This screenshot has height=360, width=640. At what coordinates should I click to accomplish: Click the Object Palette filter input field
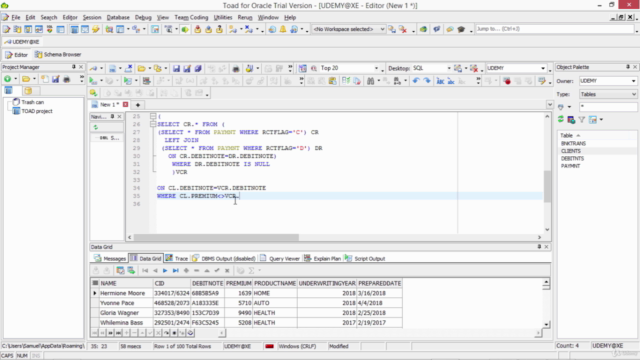pyautogui.click(x=608, y=107)
